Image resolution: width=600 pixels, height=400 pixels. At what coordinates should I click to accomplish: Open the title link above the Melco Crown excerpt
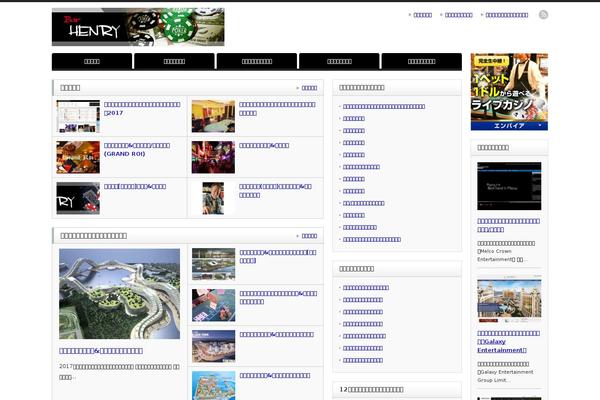(509, 225)
